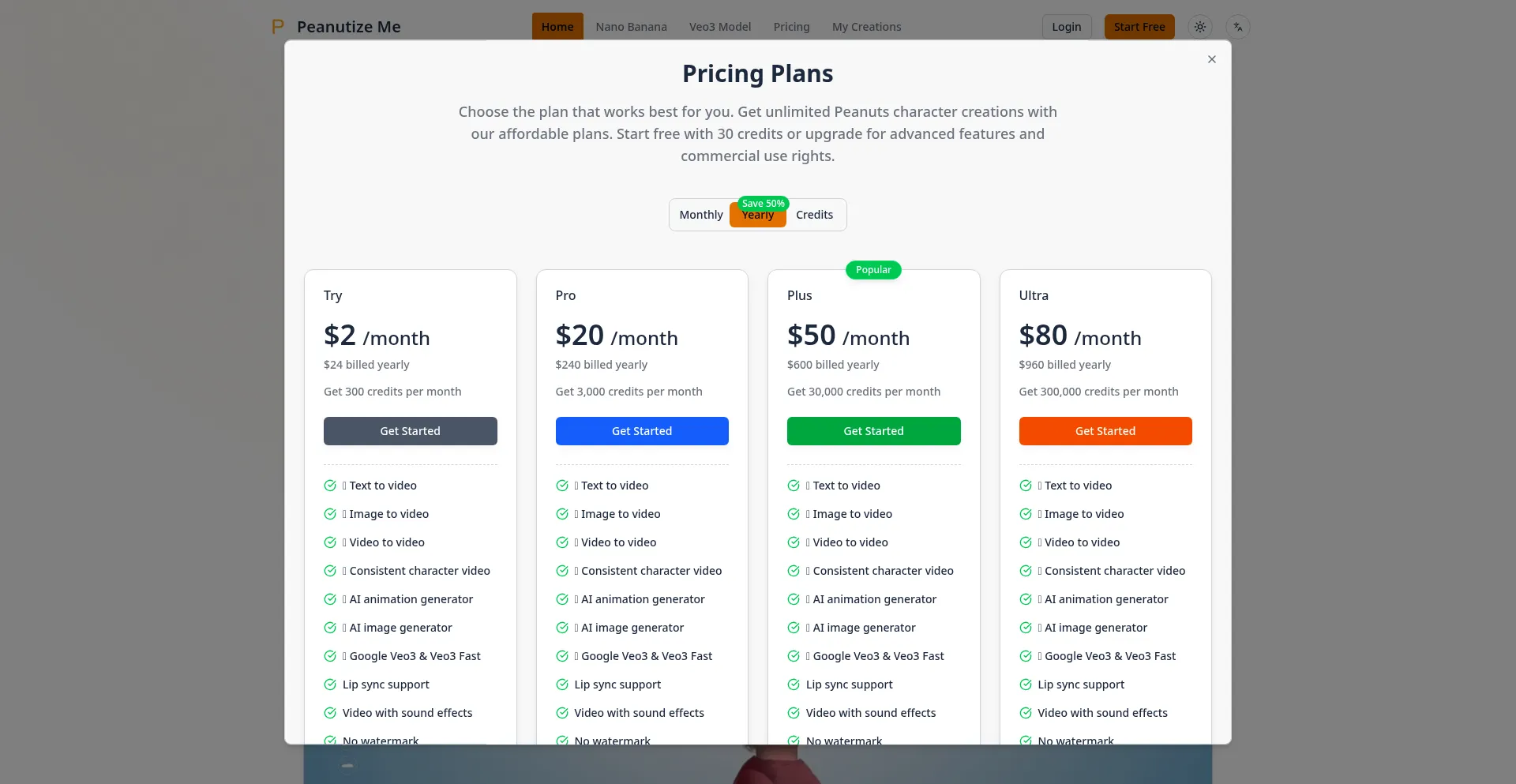Choose Get Started under the Plus plan

[873, 431]
